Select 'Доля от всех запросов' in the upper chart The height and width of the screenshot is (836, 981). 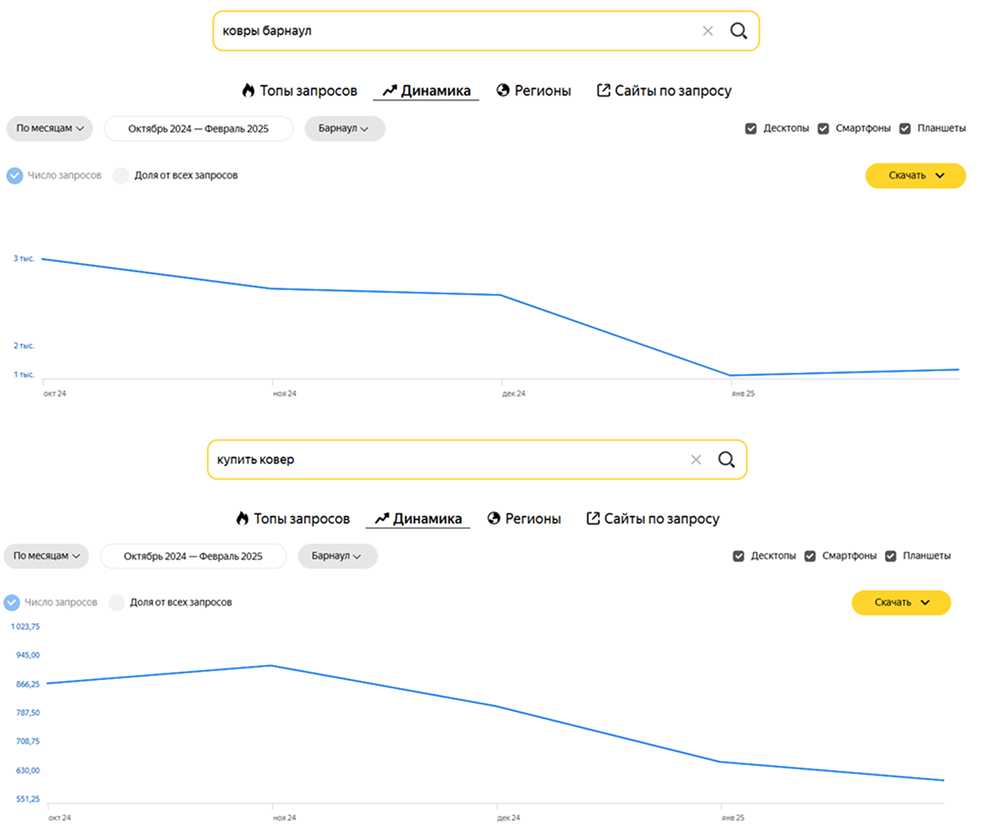click(x=121, y=176)
